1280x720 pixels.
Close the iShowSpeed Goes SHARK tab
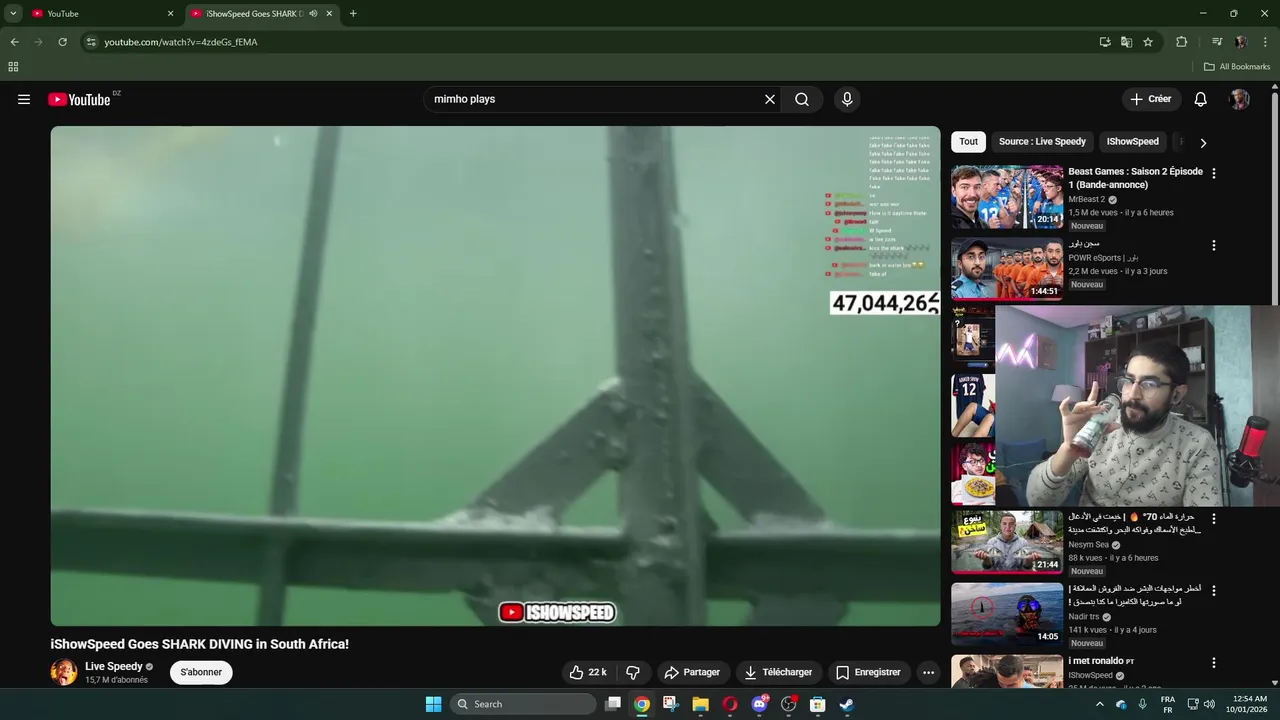(329, 13)
